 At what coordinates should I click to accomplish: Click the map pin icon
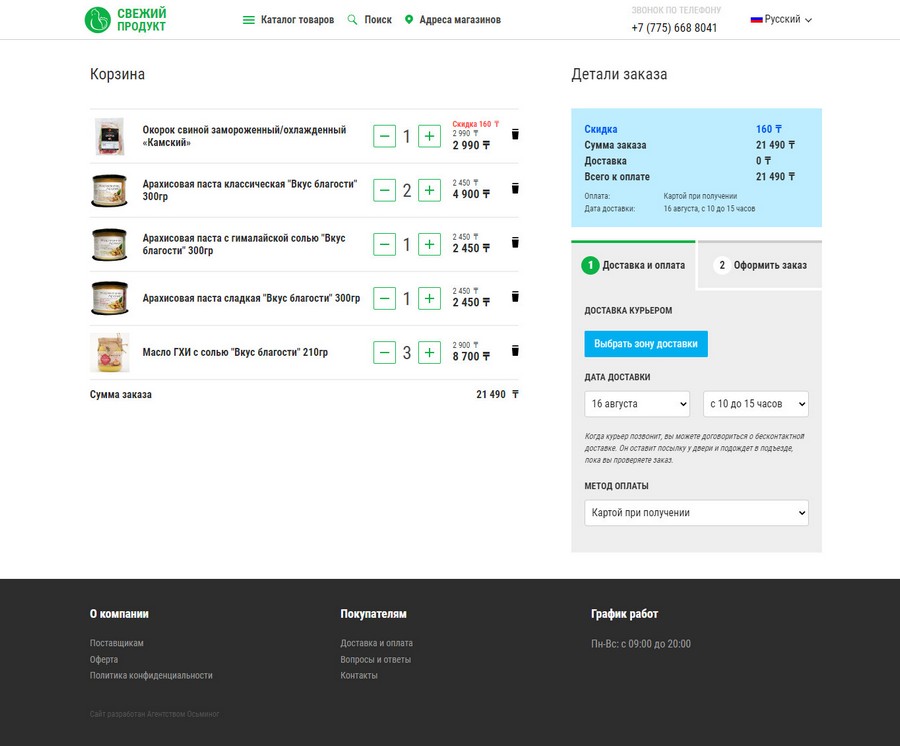[409, 20]
